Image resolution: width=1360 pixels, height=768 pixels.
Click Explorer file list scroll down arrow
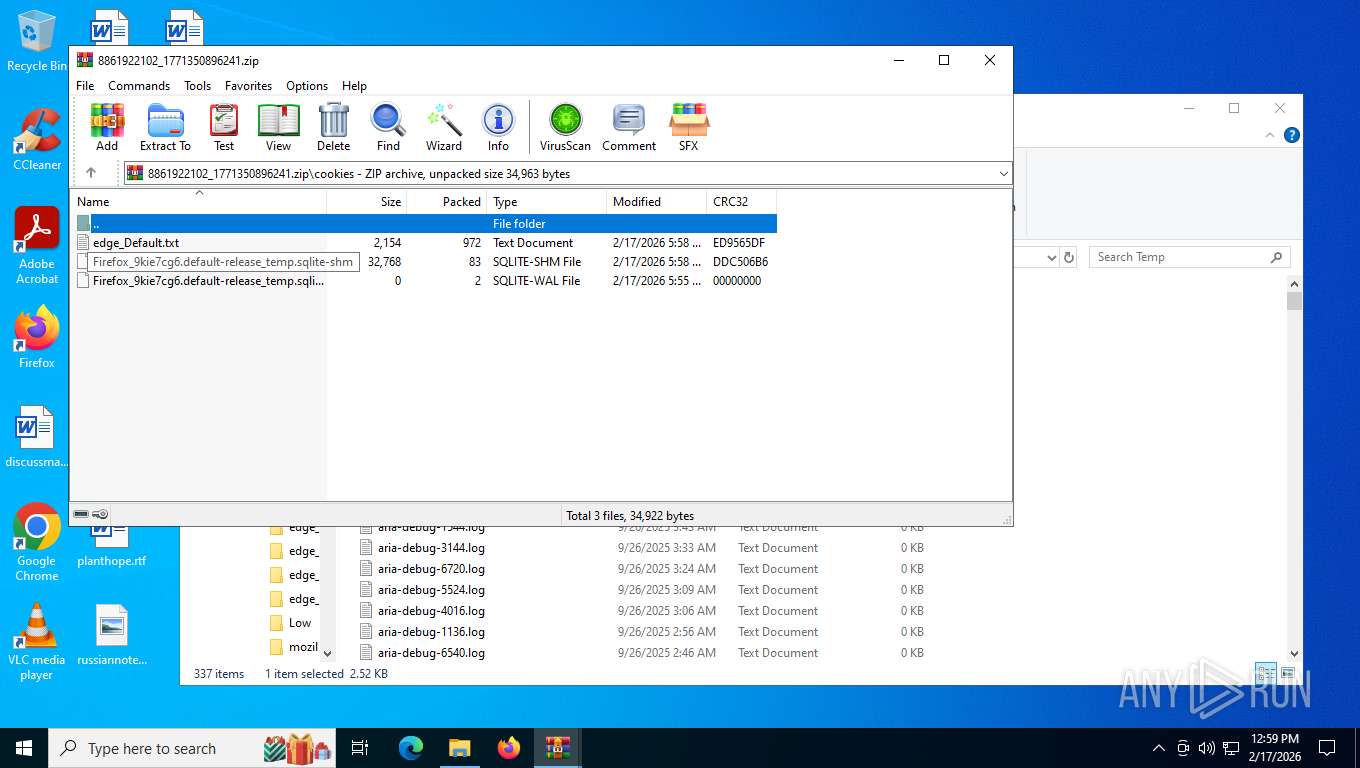pyautogui.click(x=1294, y=654)
